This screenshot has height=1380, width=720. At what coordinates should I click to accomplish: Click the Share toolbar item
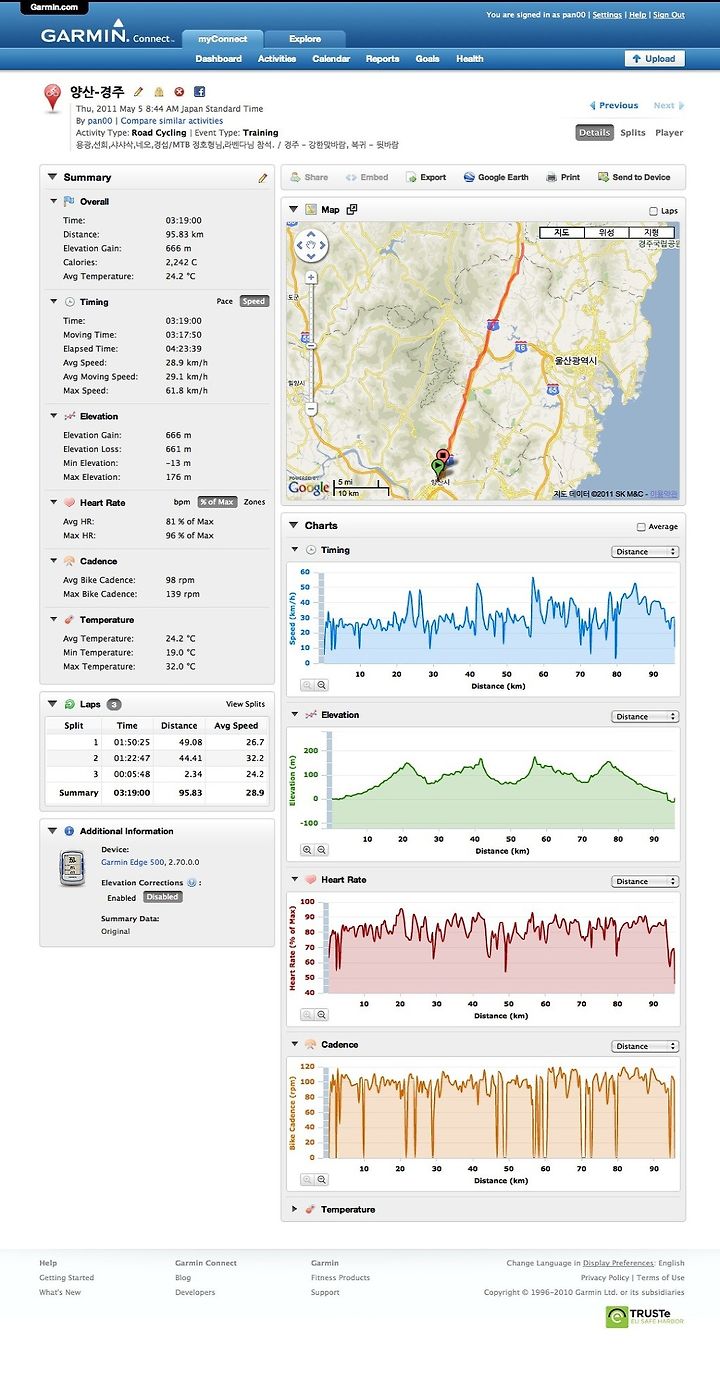pos(309,177)
